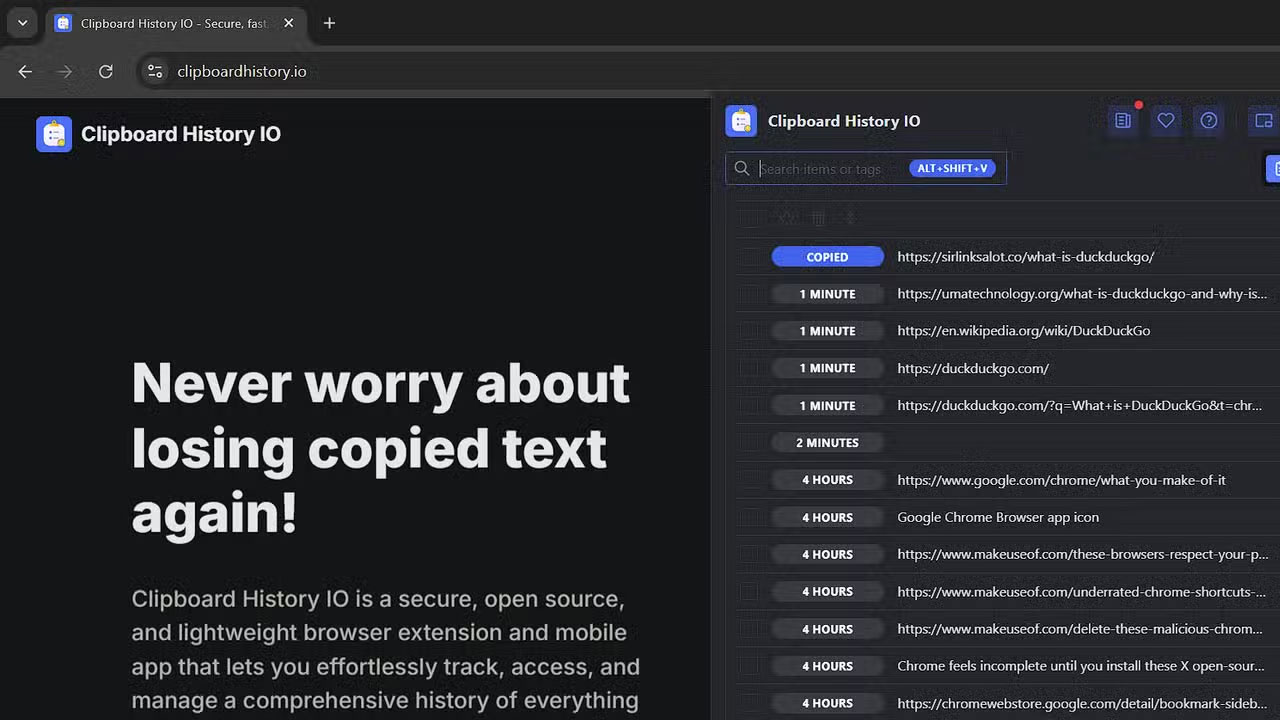
Task: Click the Clipboard History IO logo on webpage
Action: click(x=54, y=134)
